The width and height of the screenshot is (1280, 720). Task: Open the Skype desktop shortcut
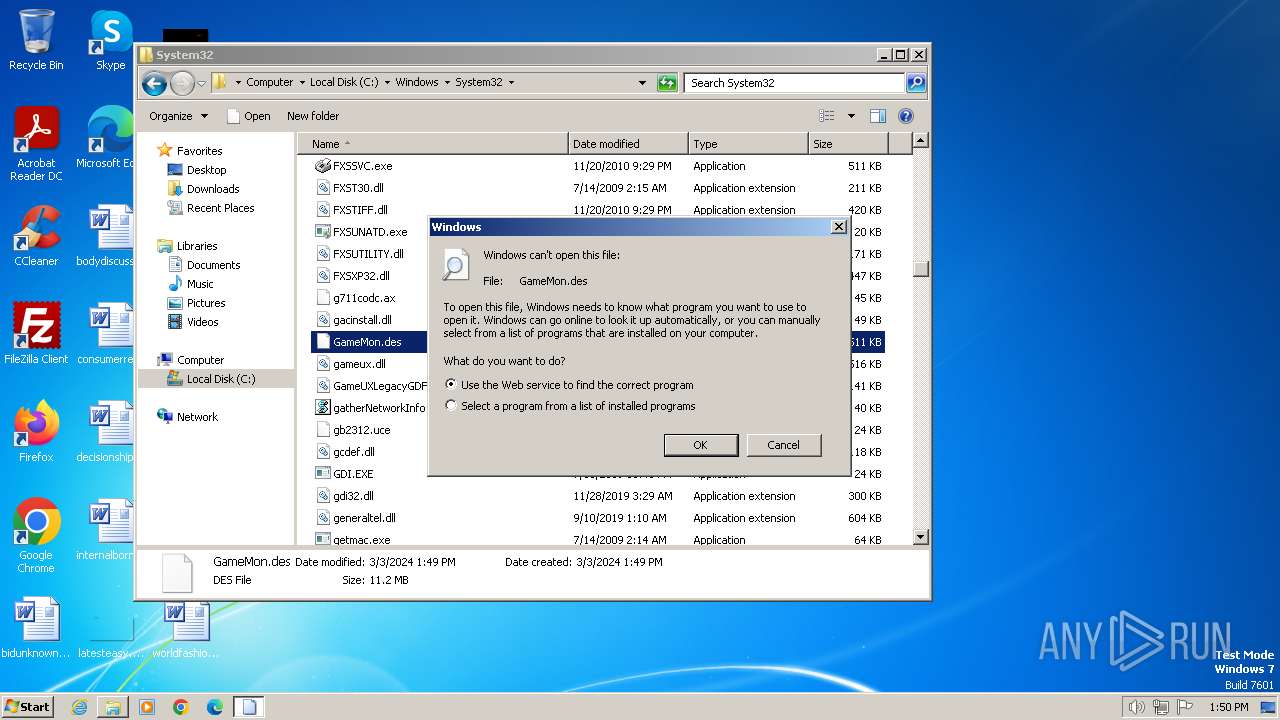pyautogui.click(x=110, y=40)
